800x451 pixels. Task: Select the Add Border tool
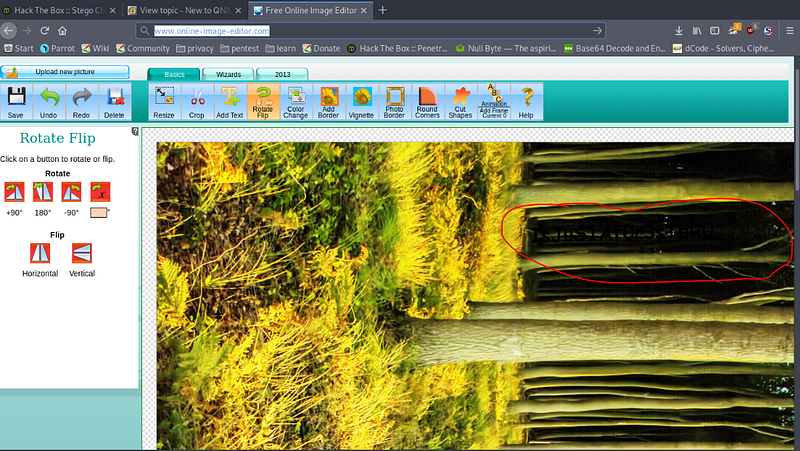tap(329, 102)
